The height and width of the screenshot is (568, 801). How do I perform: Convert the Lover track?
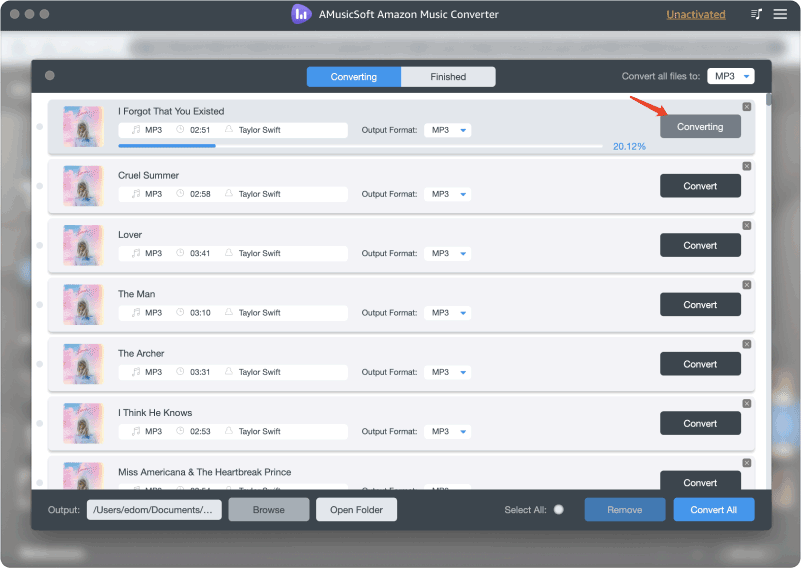tap(700, 245)
